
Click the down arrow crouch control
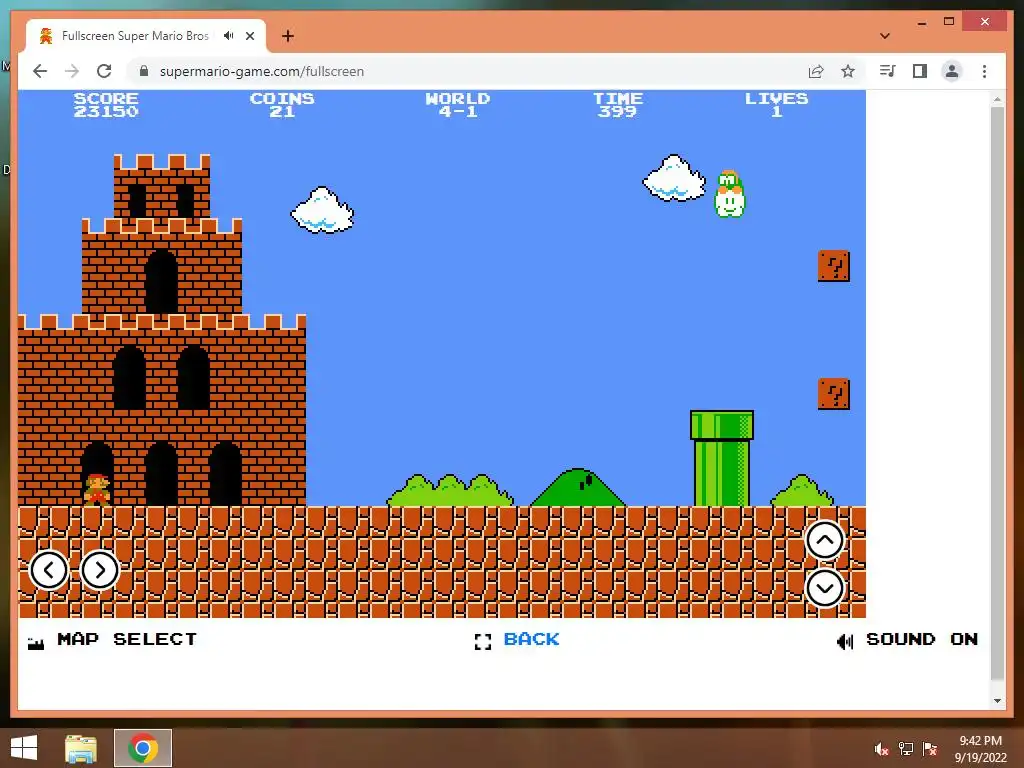825,588
